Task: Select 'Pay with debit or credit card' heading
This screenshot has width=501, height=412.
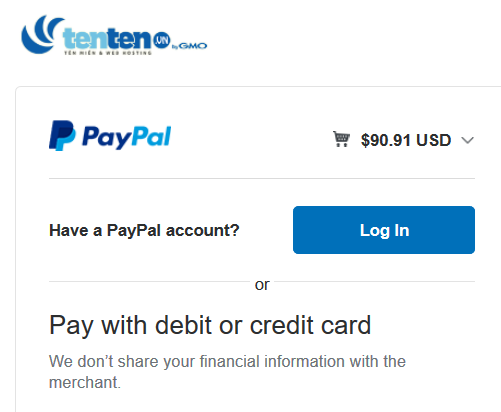Action: [x=210, y=325]
